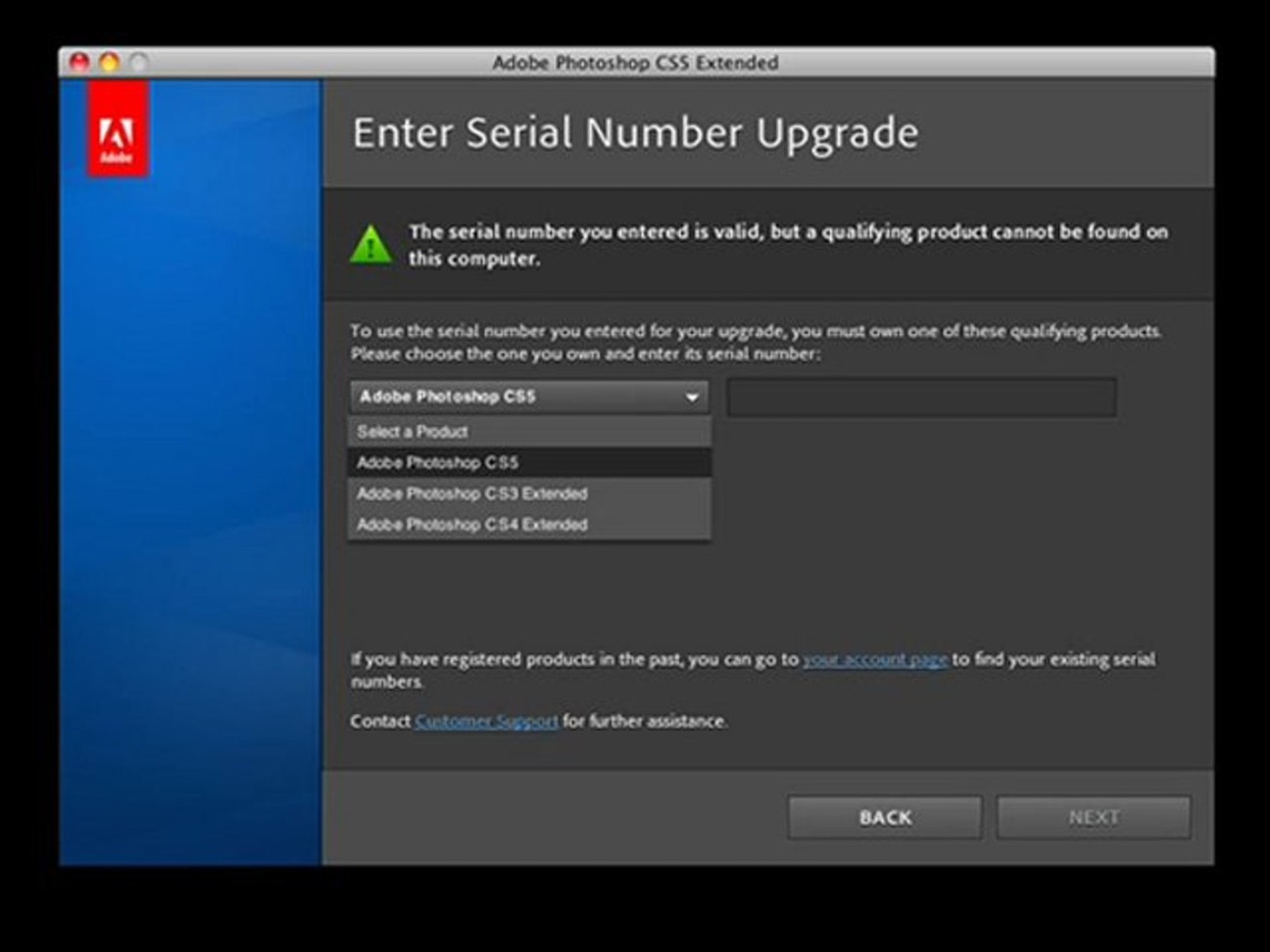This screenshot has height=952, width=1270.
Task: Go back with the BACK button
Action: 885,817
